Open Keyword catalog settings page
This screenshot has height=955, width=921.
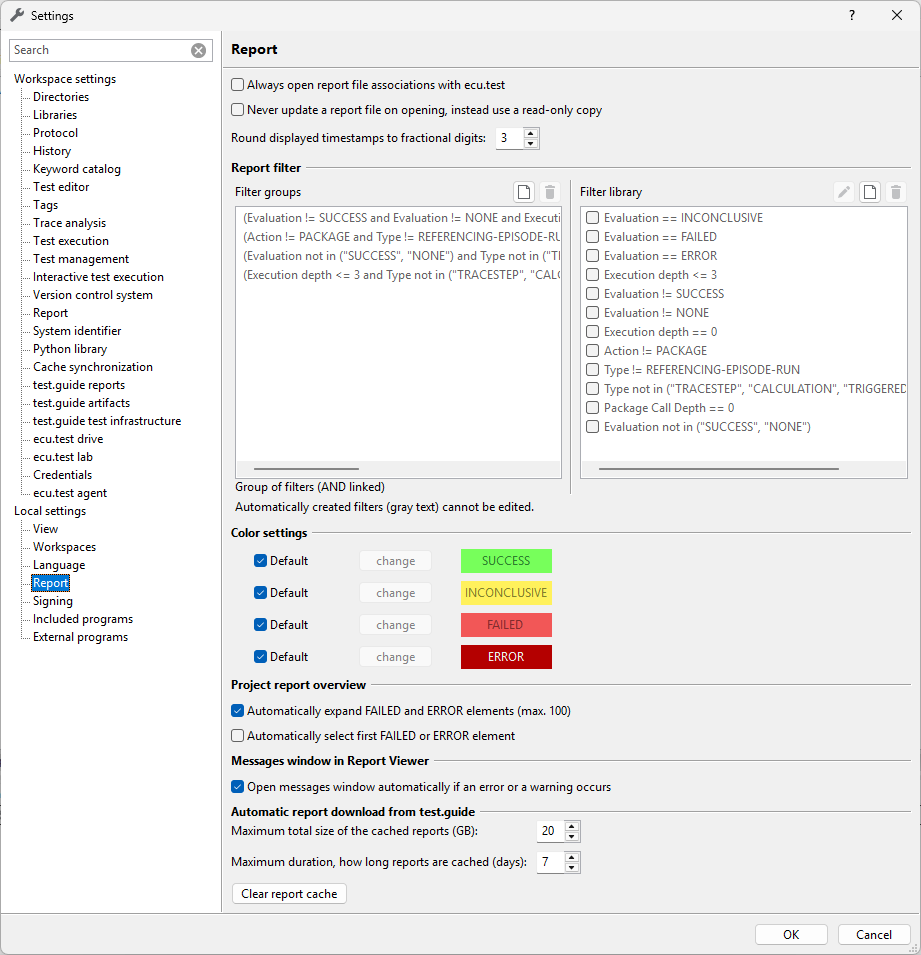point(77,169)
